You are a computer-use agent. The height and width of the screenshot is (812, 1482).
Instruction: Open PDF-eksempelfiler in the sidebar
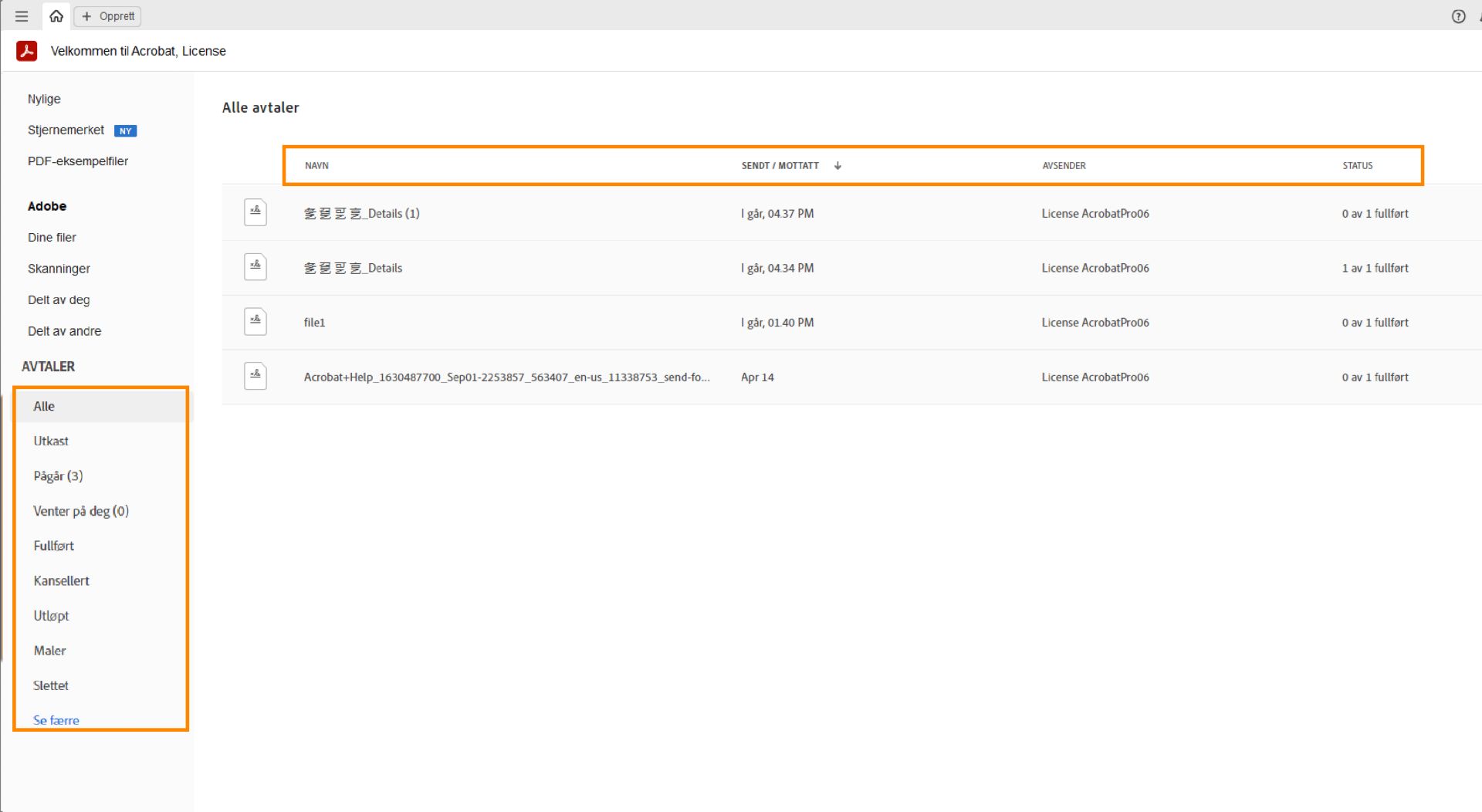click(x=78, y=161)
